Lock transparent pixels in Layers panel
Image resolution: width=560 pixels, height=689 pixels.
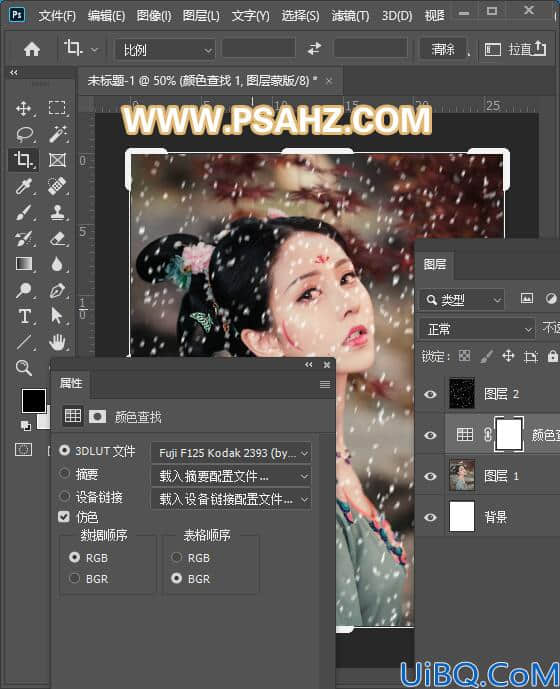click(464, 355)
